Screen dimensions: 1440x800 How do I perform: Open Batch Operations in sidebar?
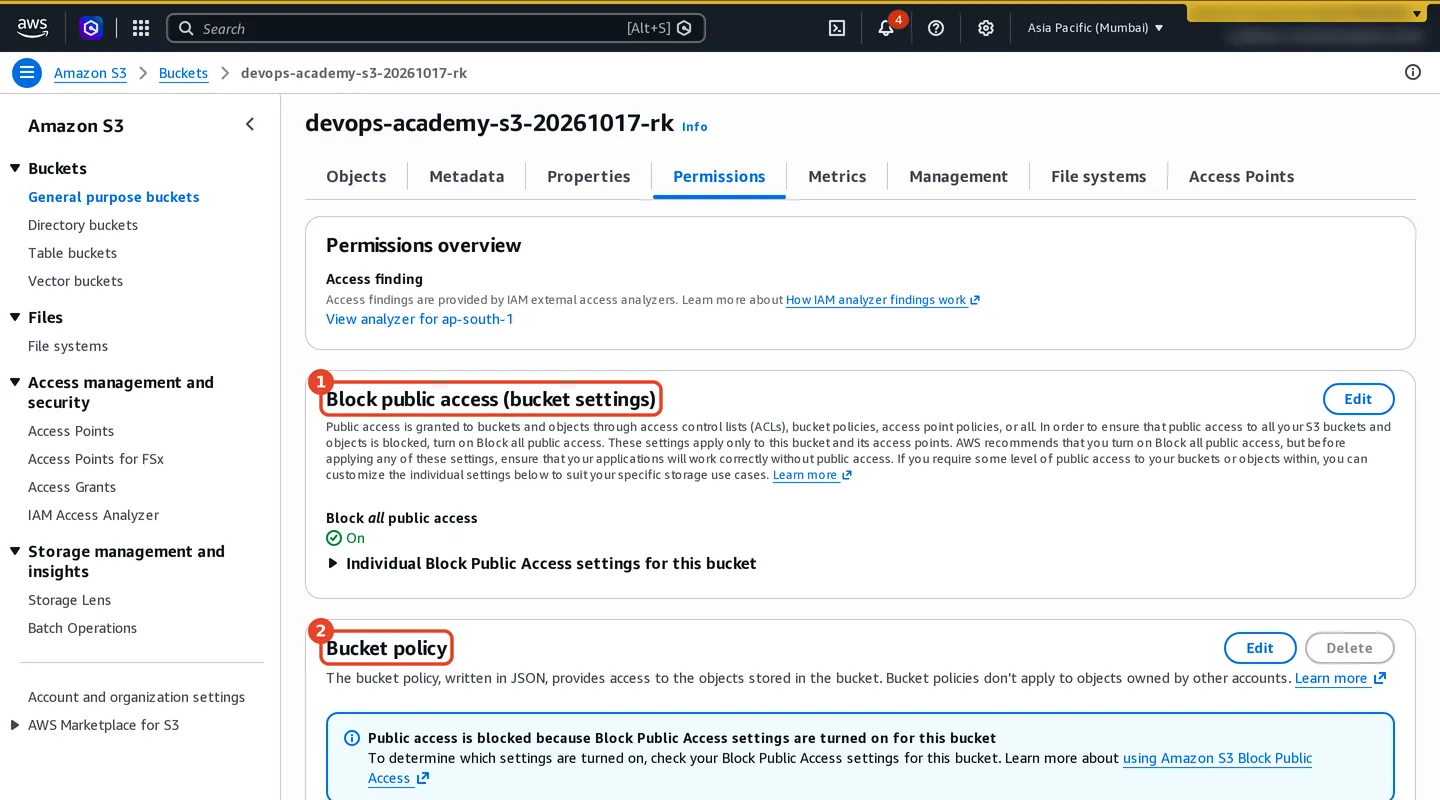pos(82,628)
